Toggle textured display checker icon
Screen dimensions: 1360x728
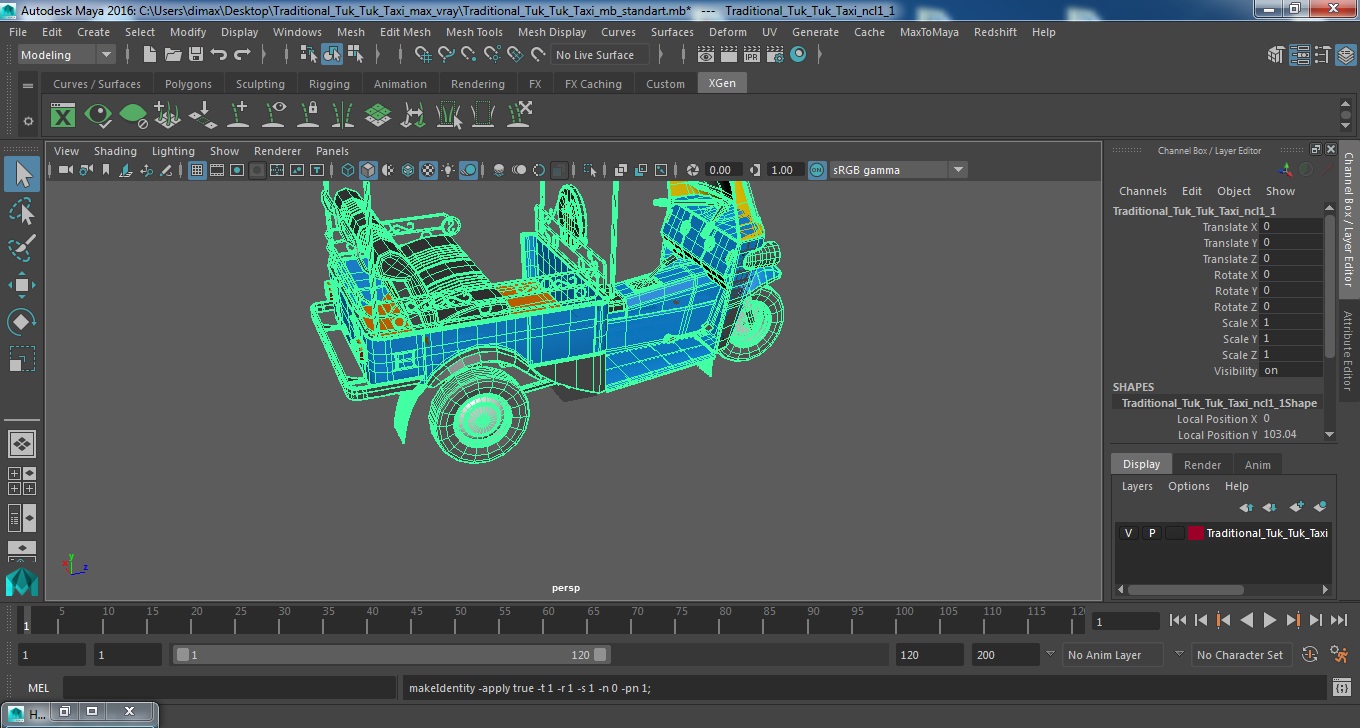428,170
